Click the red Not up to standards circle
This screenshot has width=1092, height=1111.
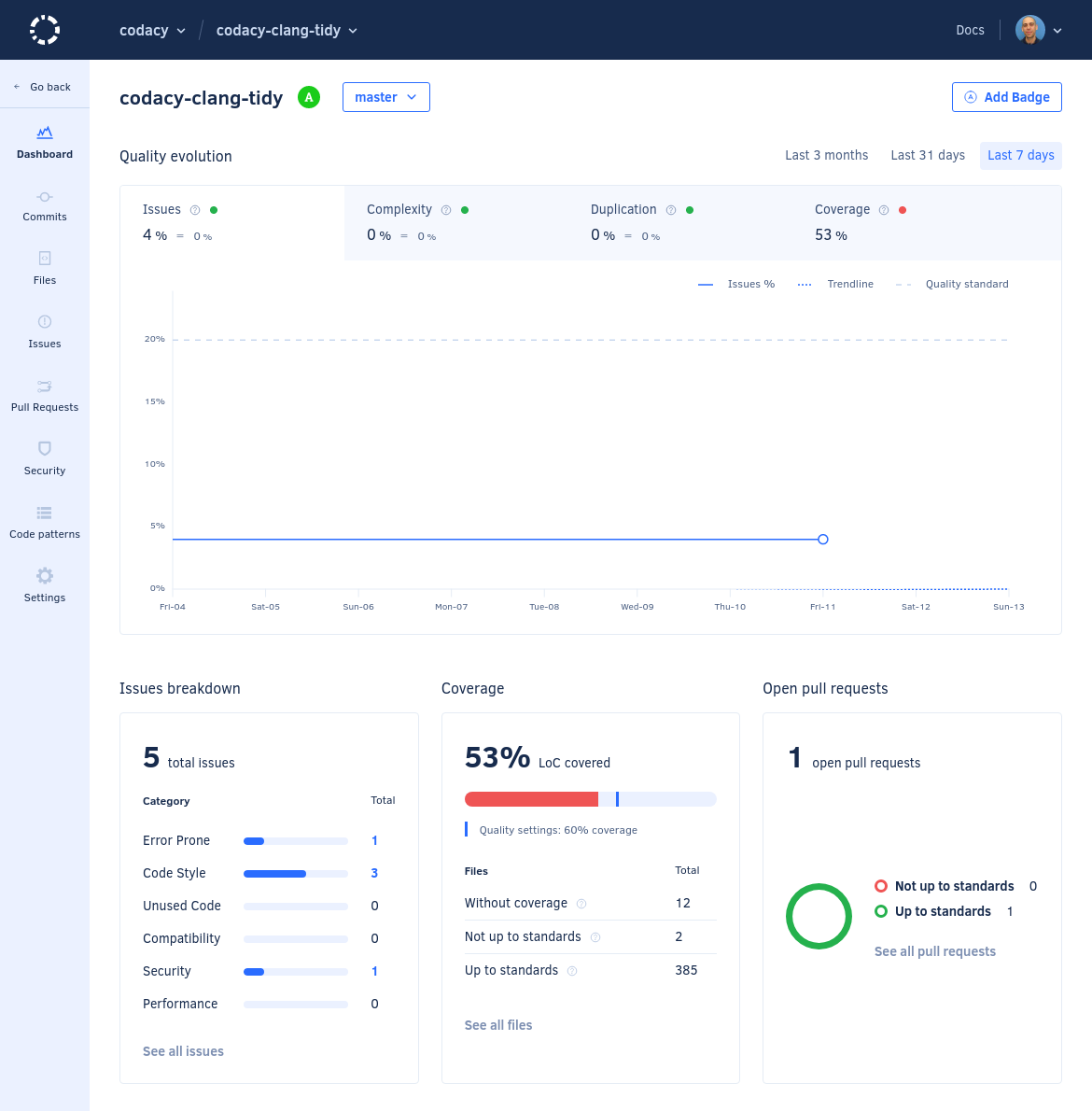881,886
